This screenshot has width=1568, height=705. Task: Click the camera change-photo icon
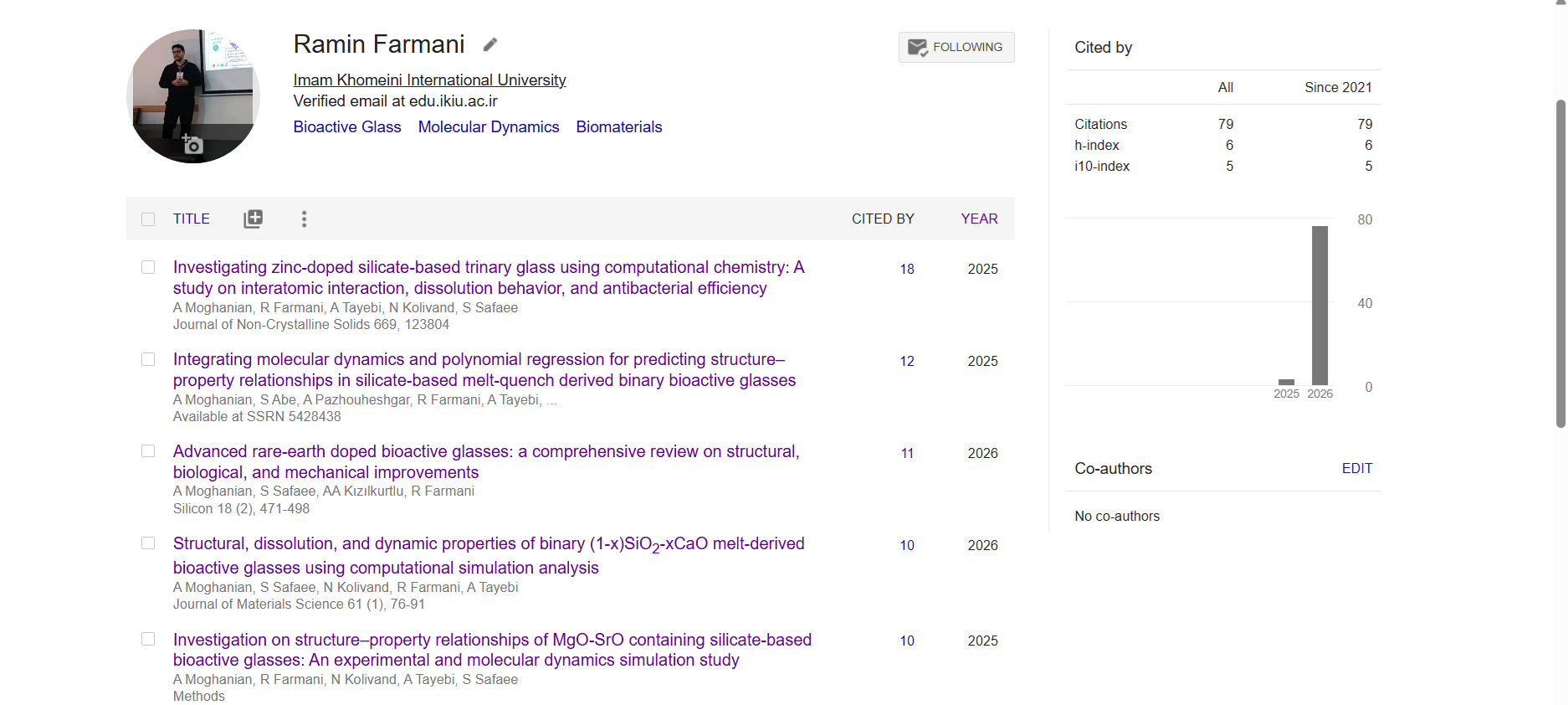click(x=192, y=144)
